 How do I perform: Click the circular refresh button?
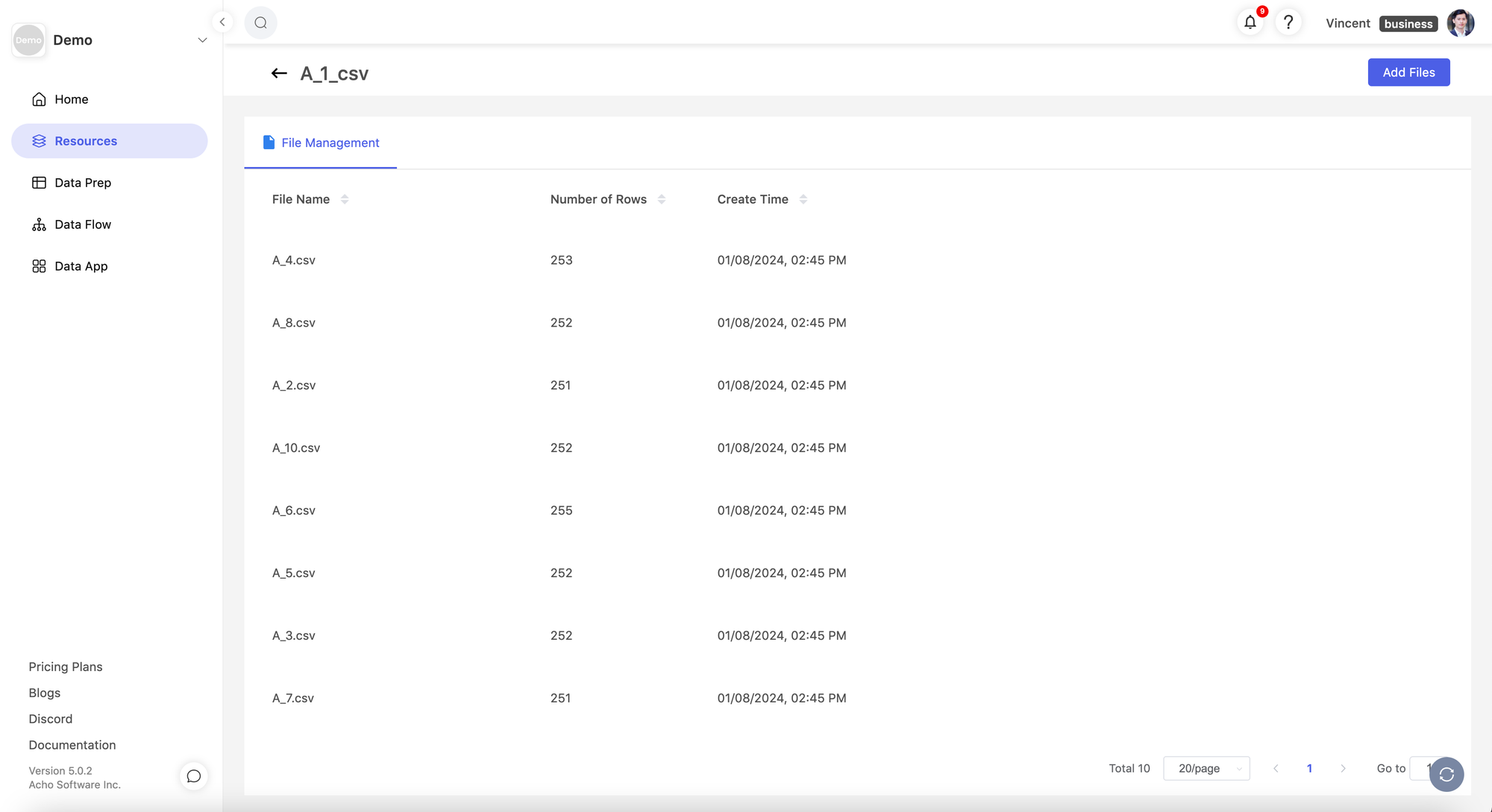(1446, 774)
